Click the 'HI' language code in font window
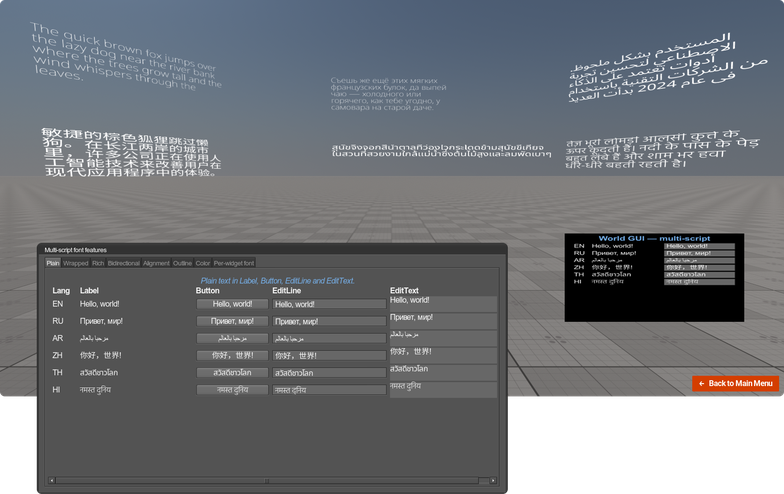Image resolution: width=784 pixels, height=494 pixels. (x=56, y=390)
